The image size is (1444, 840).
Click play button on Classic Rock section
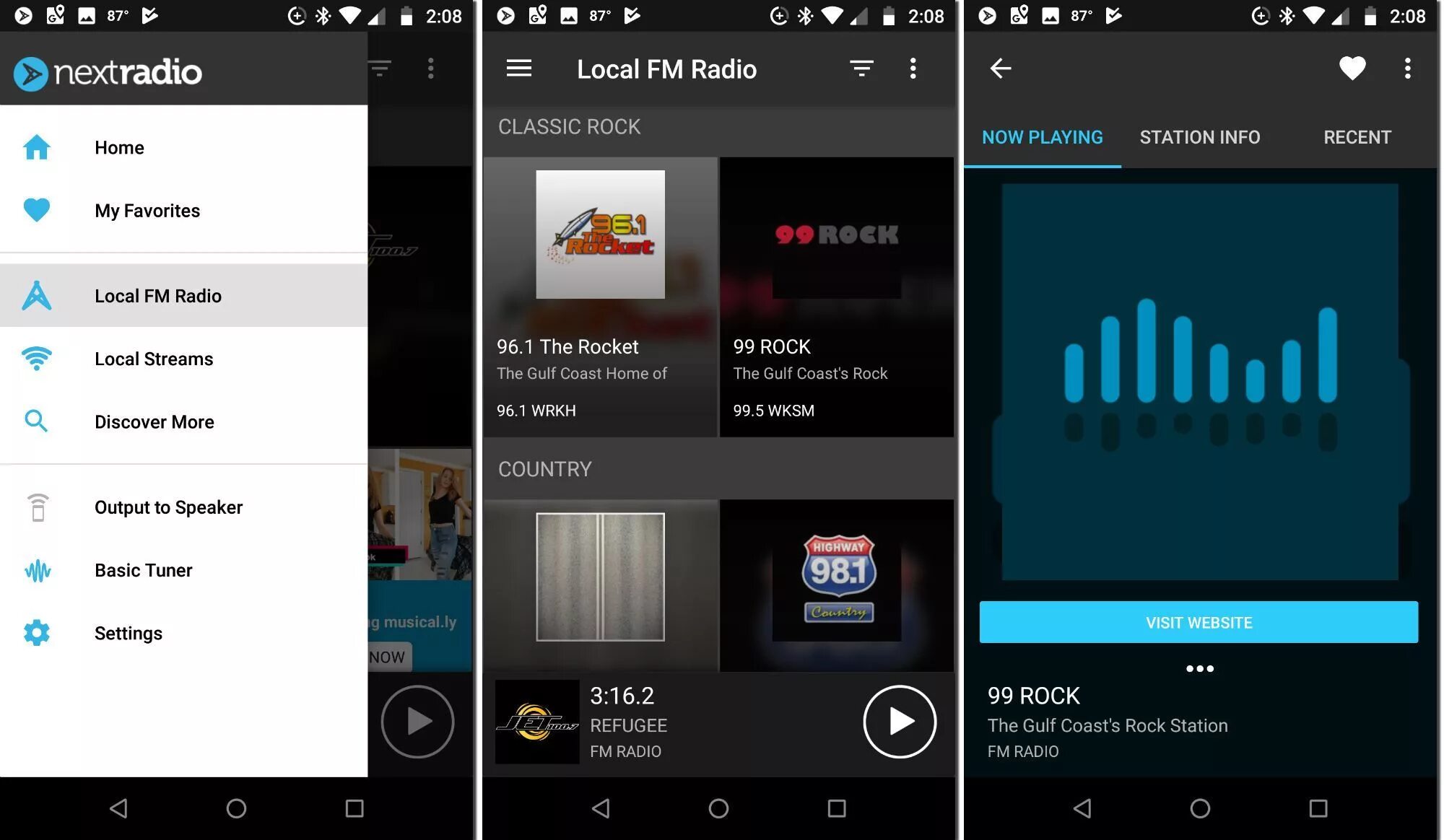point(895,721)
